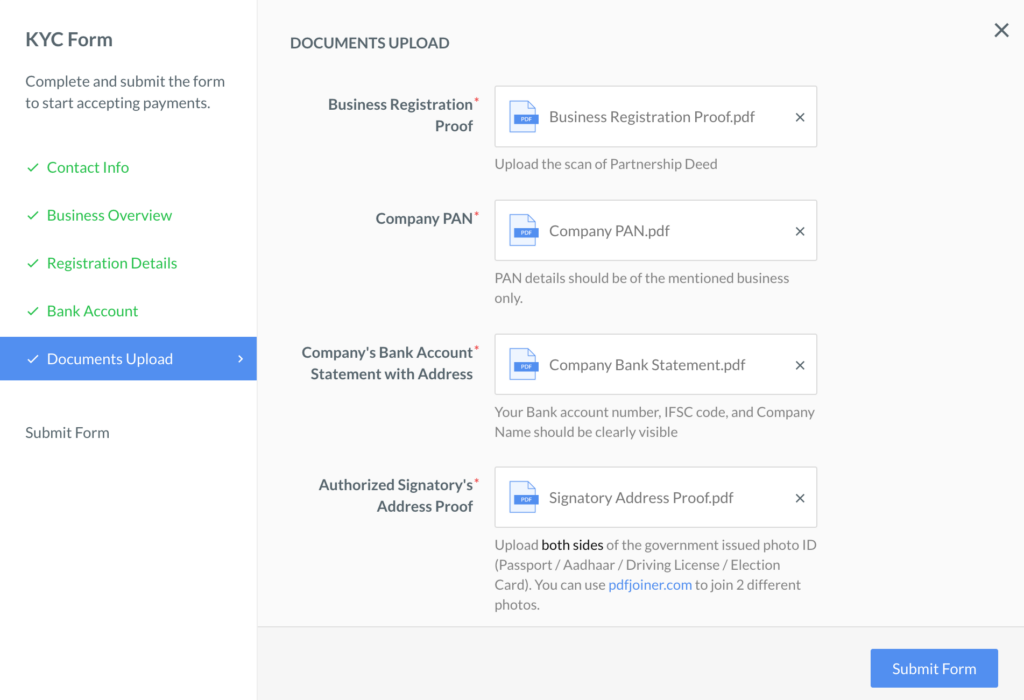Image resolution: width=1024 pixels, height=700 pixels.
Task: Click the Company PAN.pdf upload field
Action: [655, 231]
